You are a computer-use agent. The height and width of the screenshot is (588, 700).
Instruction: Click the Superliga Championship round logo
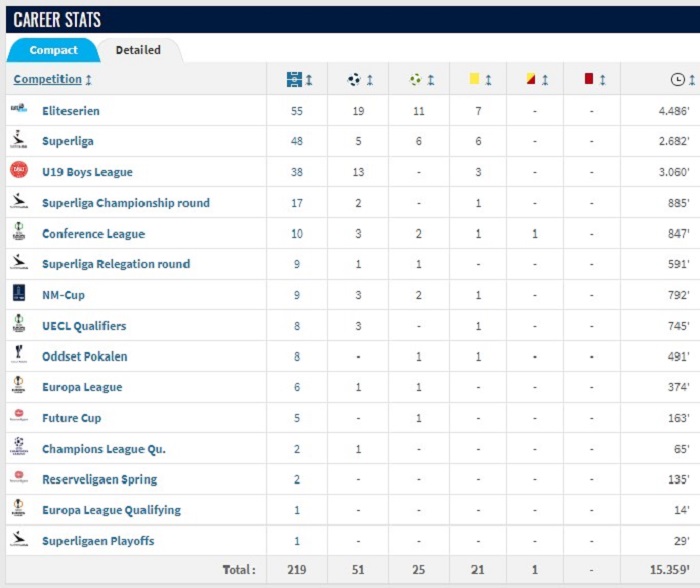(19, 201)
